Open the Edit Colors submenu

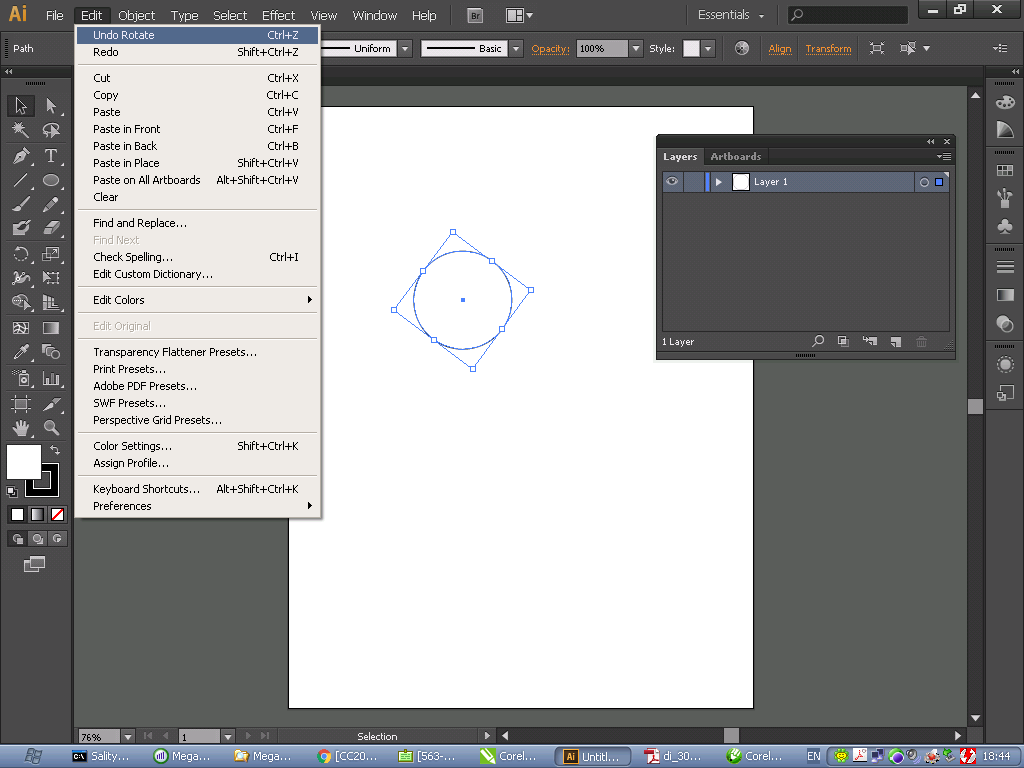(x=197, y=300)
